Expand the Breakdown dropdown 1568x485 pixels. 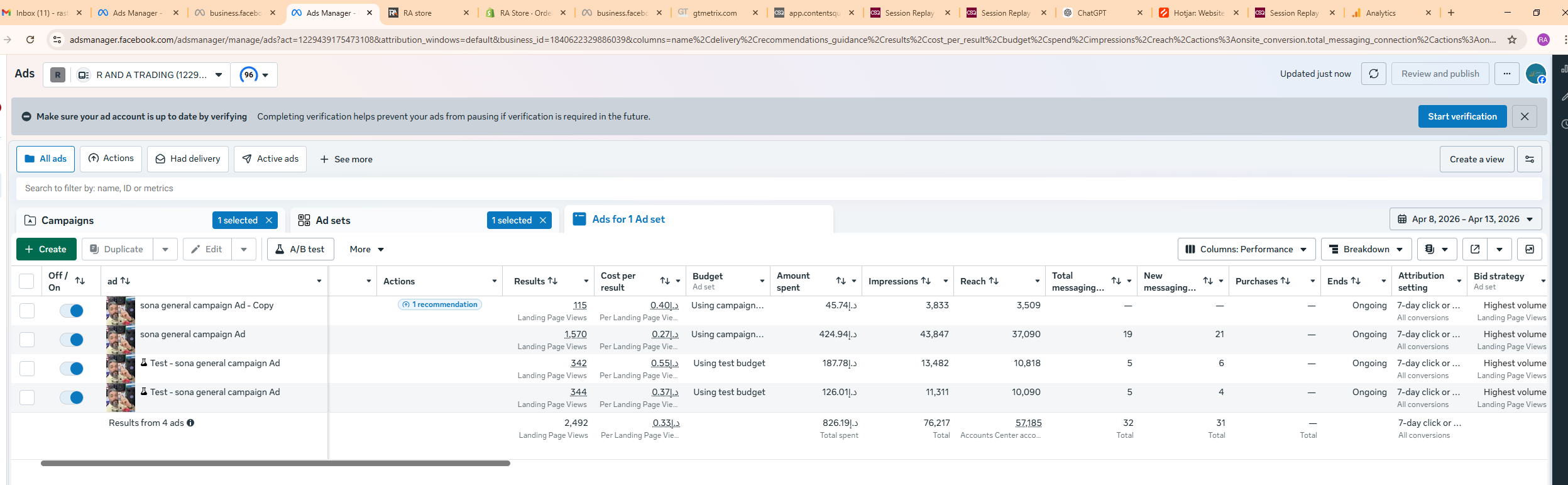(1366, 249)
